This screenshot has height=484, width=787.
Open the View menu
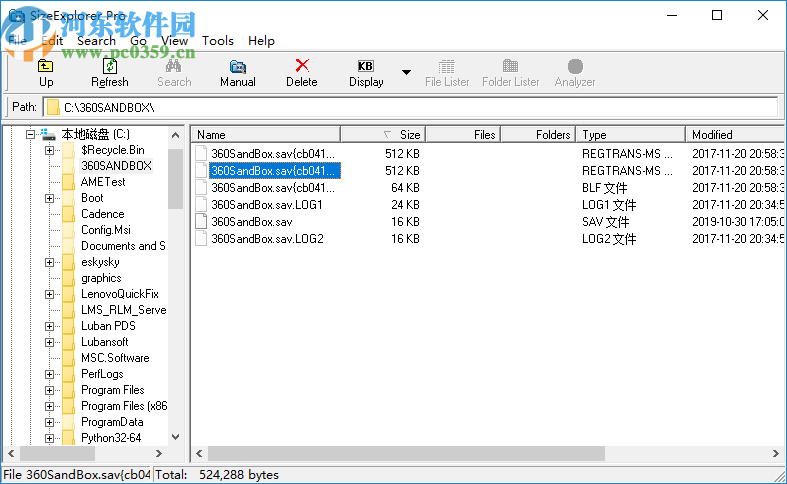tap(174, 41)
